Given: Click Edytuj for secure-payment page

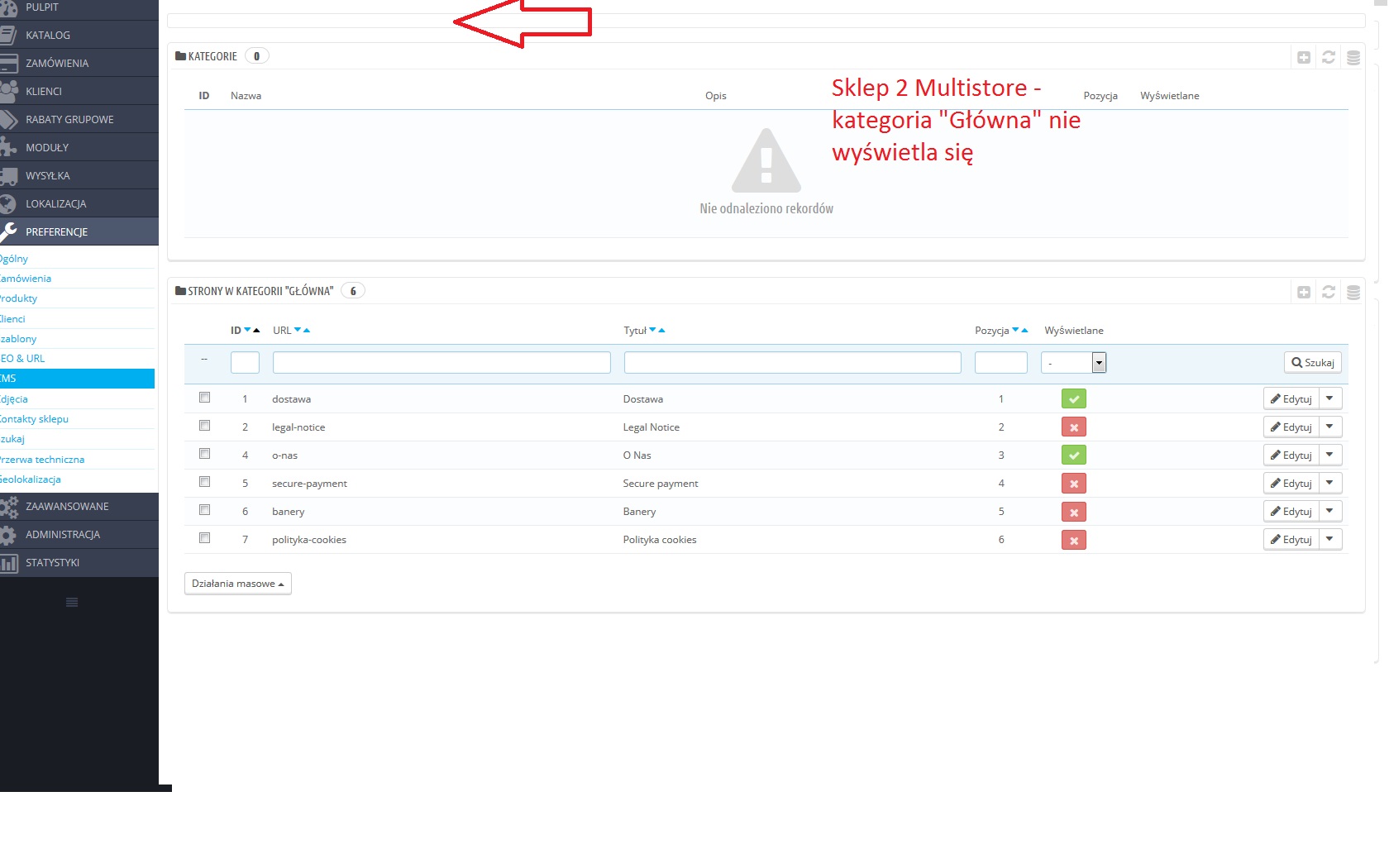Looking at the screenshot, I should point(1291,483).
